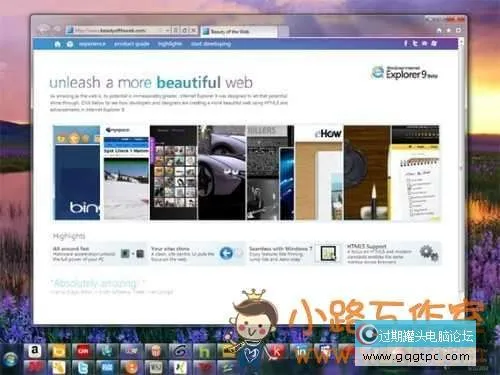Refresh the page using the address bar refresh icon
The height and width of the screenshot is (375, 500).
(185, 30)
